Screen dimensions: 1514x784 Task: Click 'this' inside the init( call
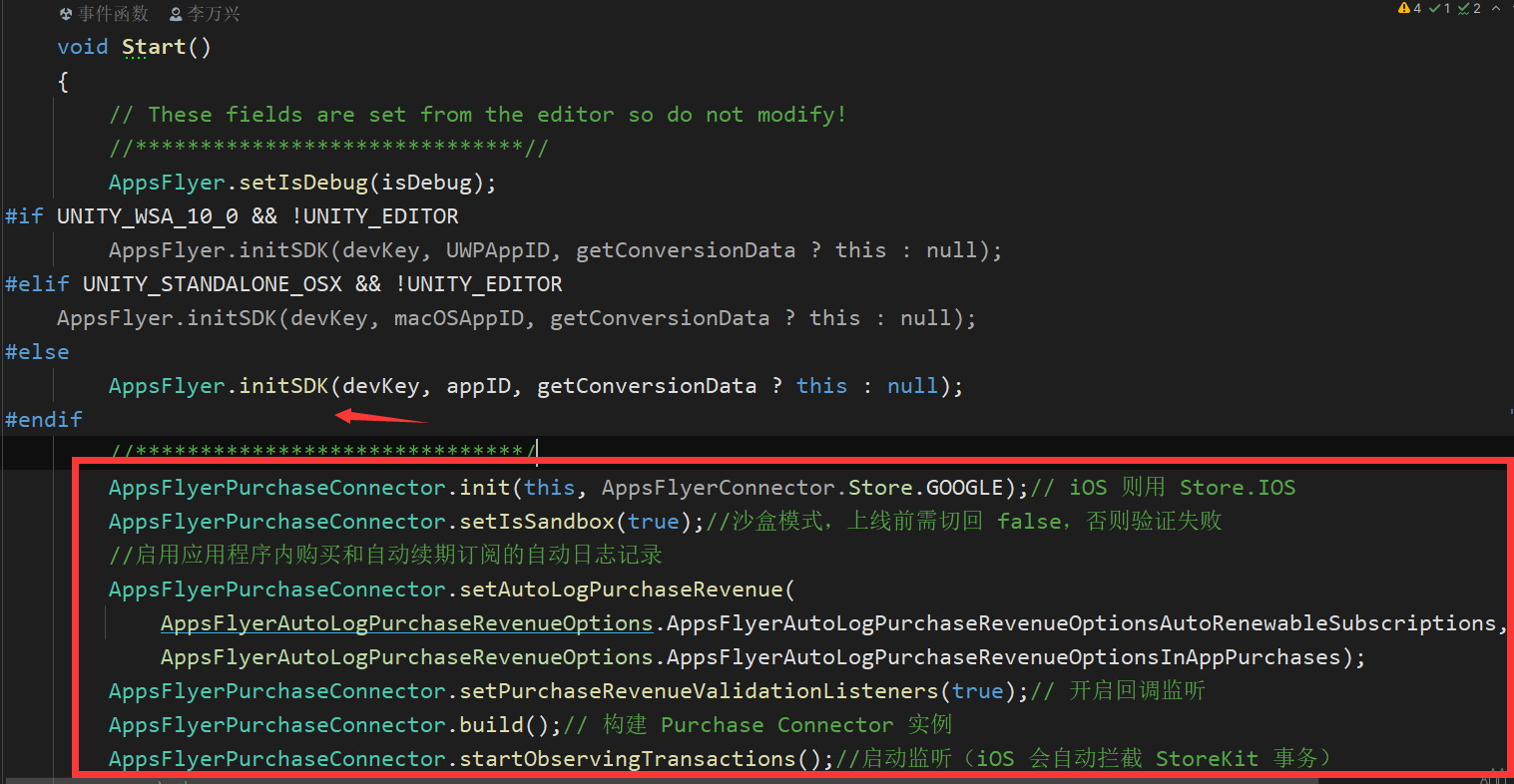(x=549, y=488)
